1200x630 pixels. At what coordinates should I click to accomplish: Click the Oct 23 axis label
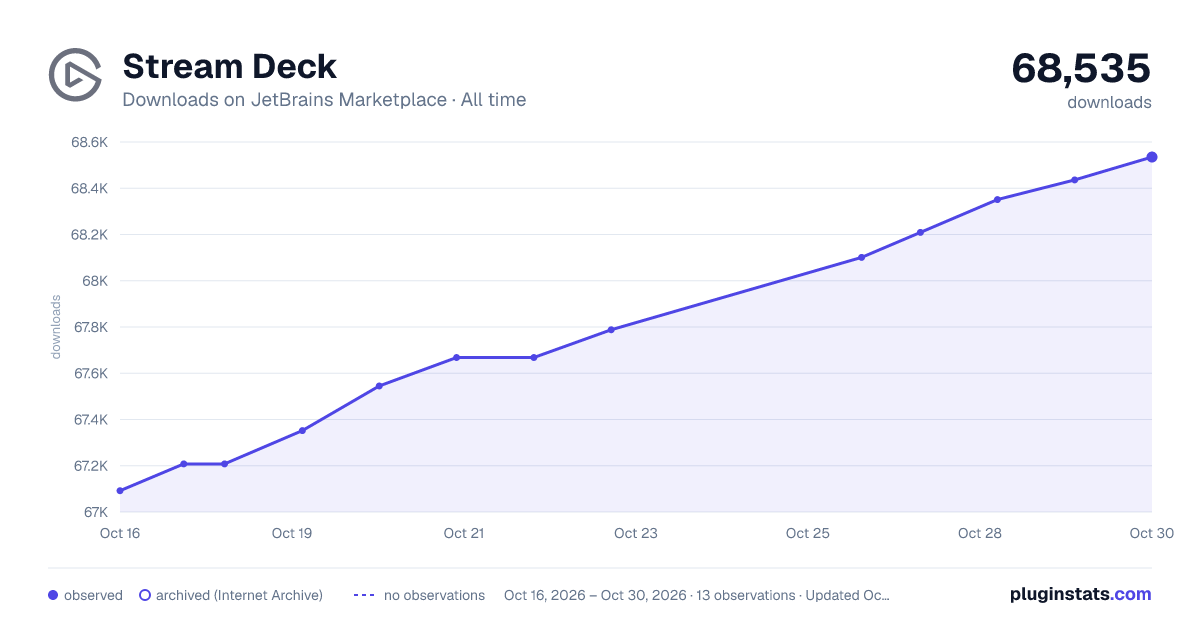pos(636,533)
